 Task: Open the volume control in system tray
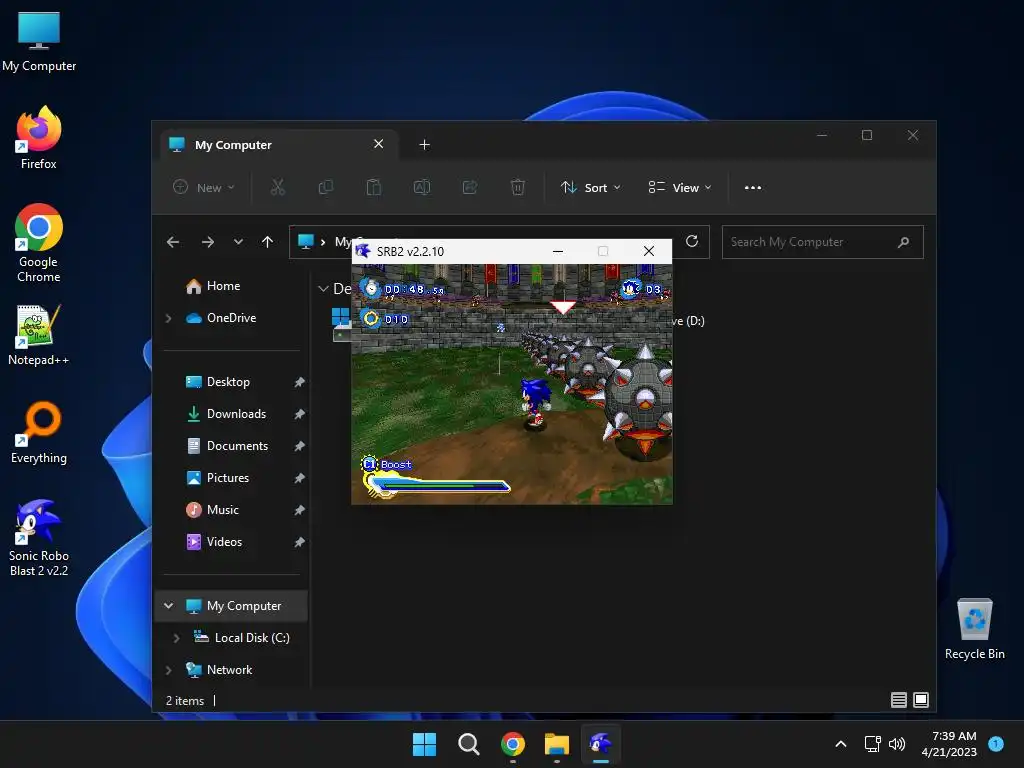tap(897, 744)
